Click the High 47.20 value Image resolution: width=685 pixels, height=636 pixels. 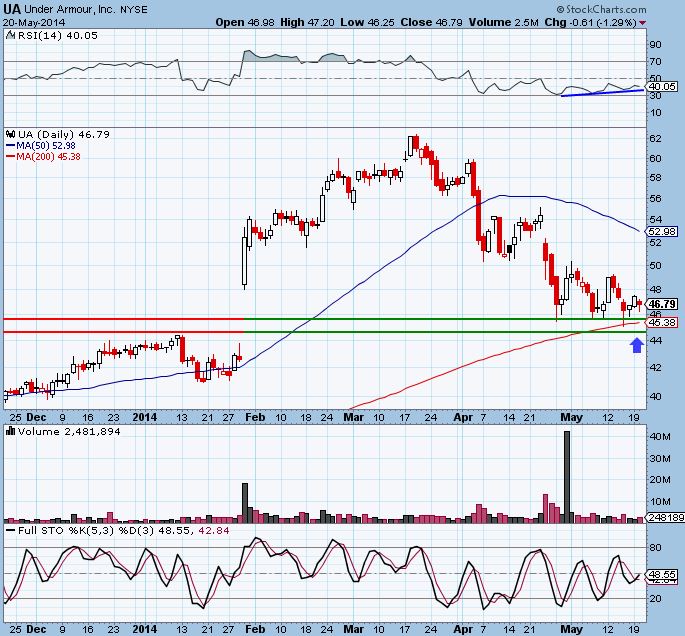(307, 22)
